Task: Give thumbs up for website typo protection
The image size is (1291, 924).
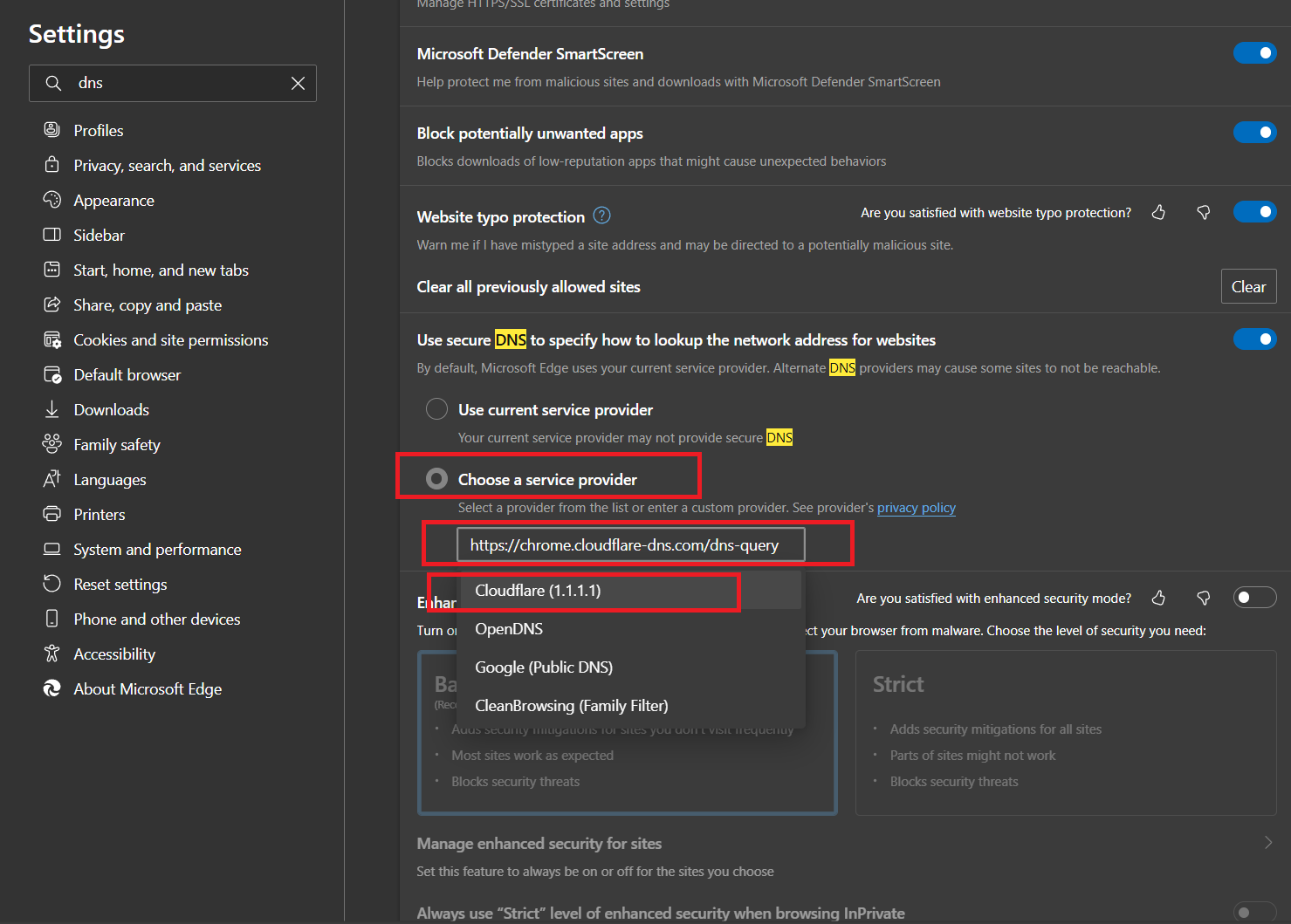Action: click(1158, 211)
